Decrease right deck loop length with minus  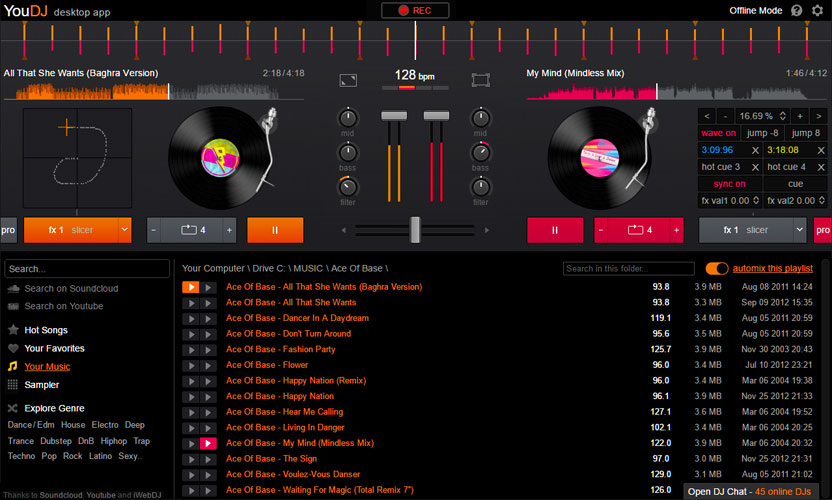click(601, 230)
